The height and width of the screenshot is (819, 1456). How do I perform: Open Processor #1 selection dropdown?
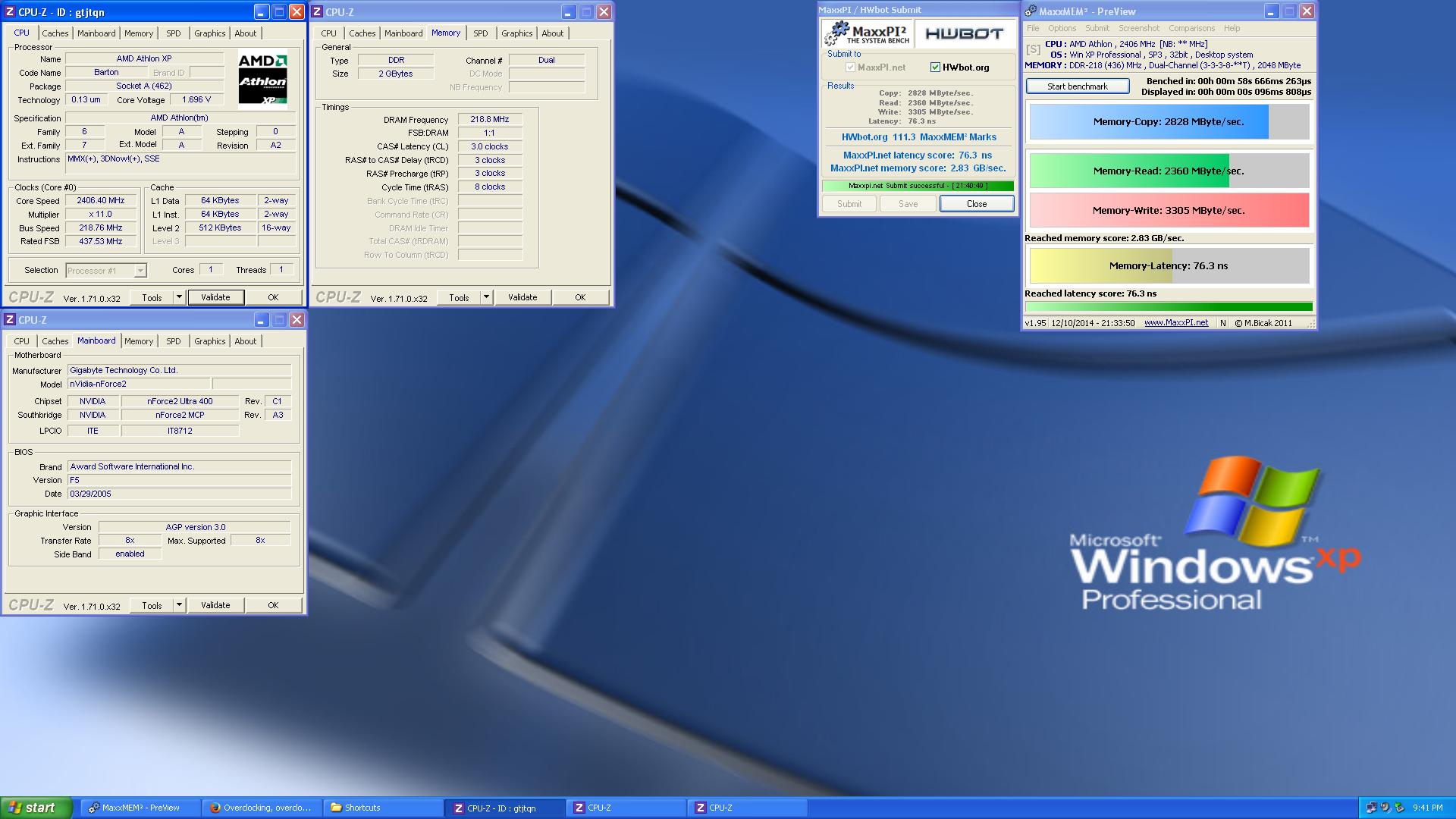click(x=140, y=271)
